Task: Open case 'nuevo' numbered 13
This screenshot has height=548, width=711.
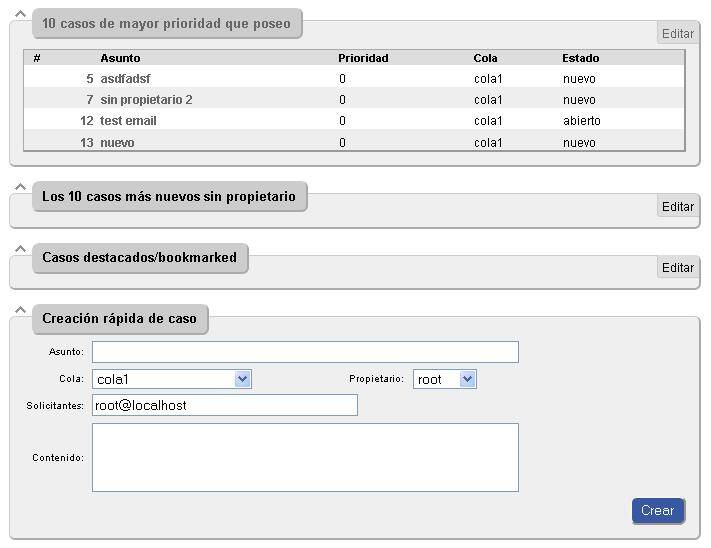Action: 117,143
